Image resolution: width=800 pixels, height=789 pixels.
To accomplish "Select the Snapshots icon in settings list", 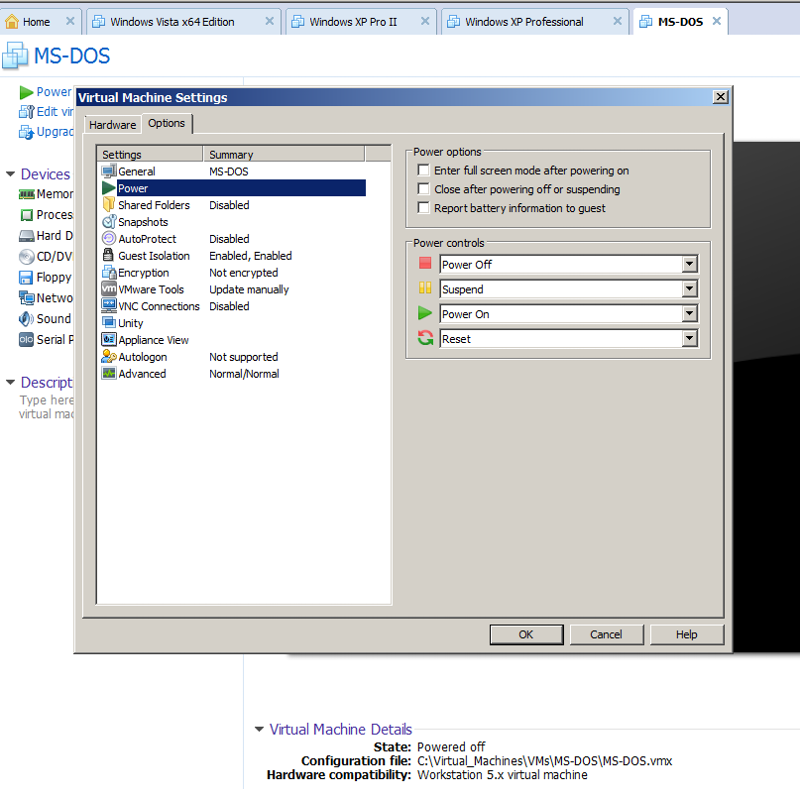I will 109,222.
